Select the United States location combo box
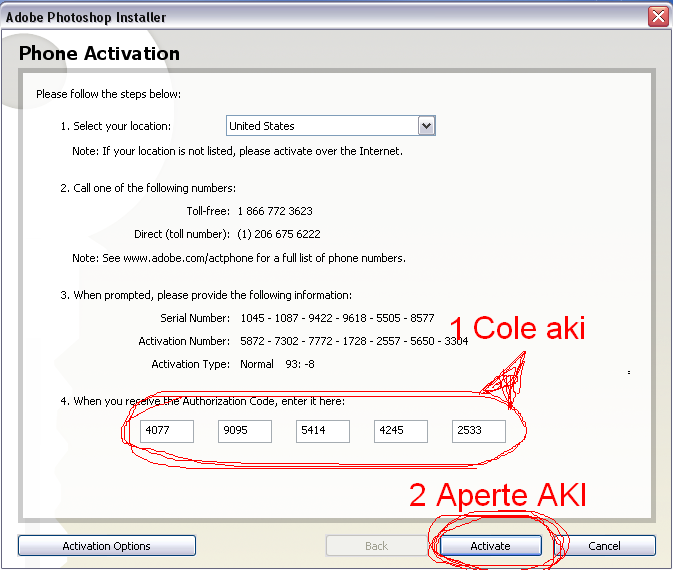This screenshot has width=673, height=570. pos(330,126)
